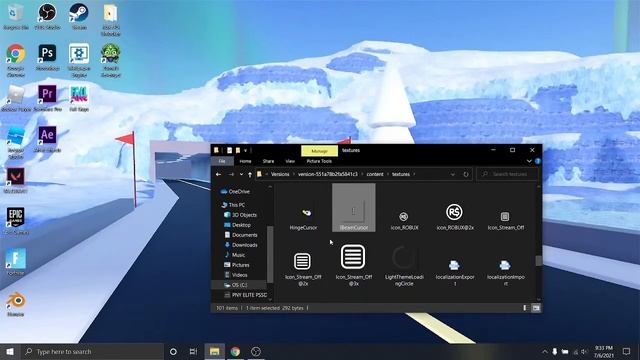Open the Roblox Studio desktop shortcut

(16, 142)
